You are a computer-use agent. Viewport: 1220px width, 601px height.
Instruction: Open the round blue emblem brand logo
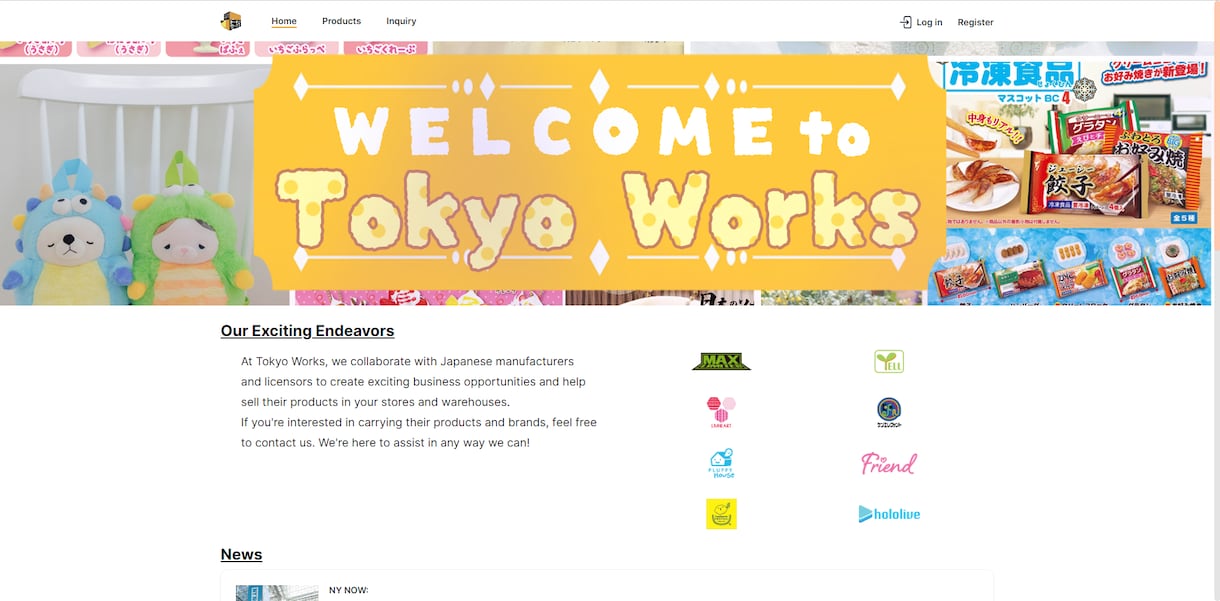(x=888, y=412)
